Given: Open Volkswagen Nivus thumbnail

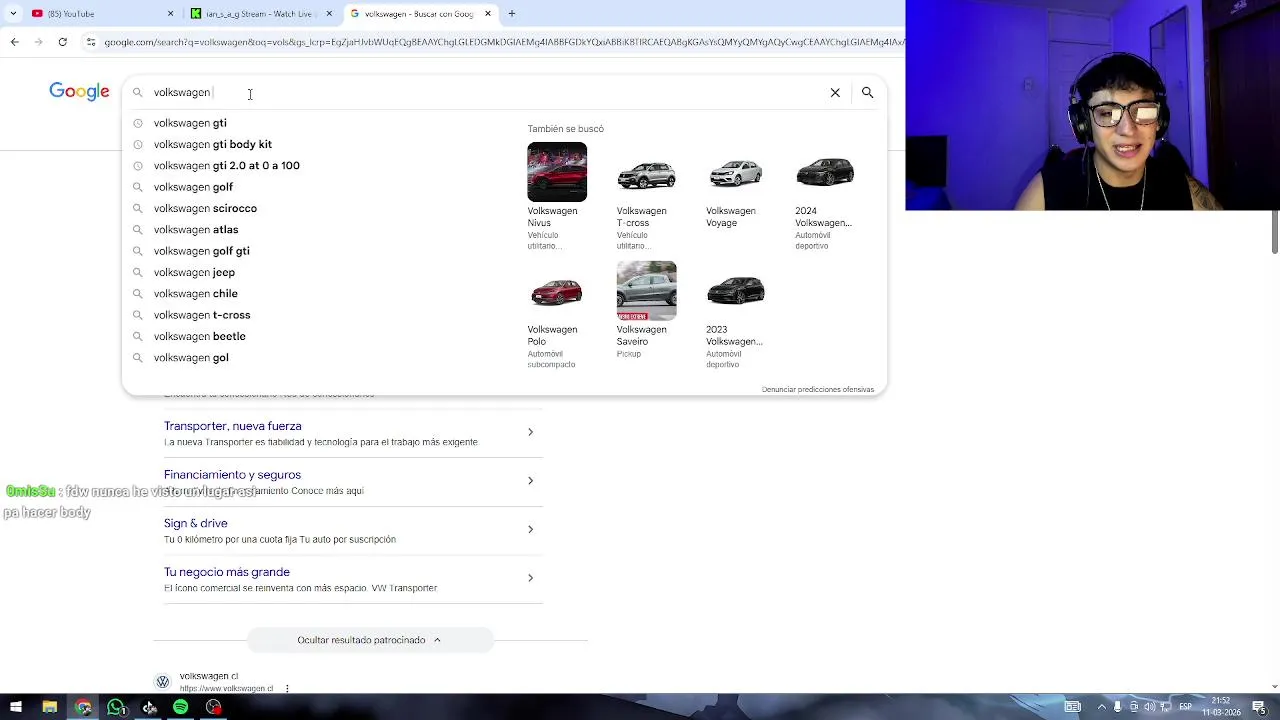Looking at the screenshot, I should [557, 172].
